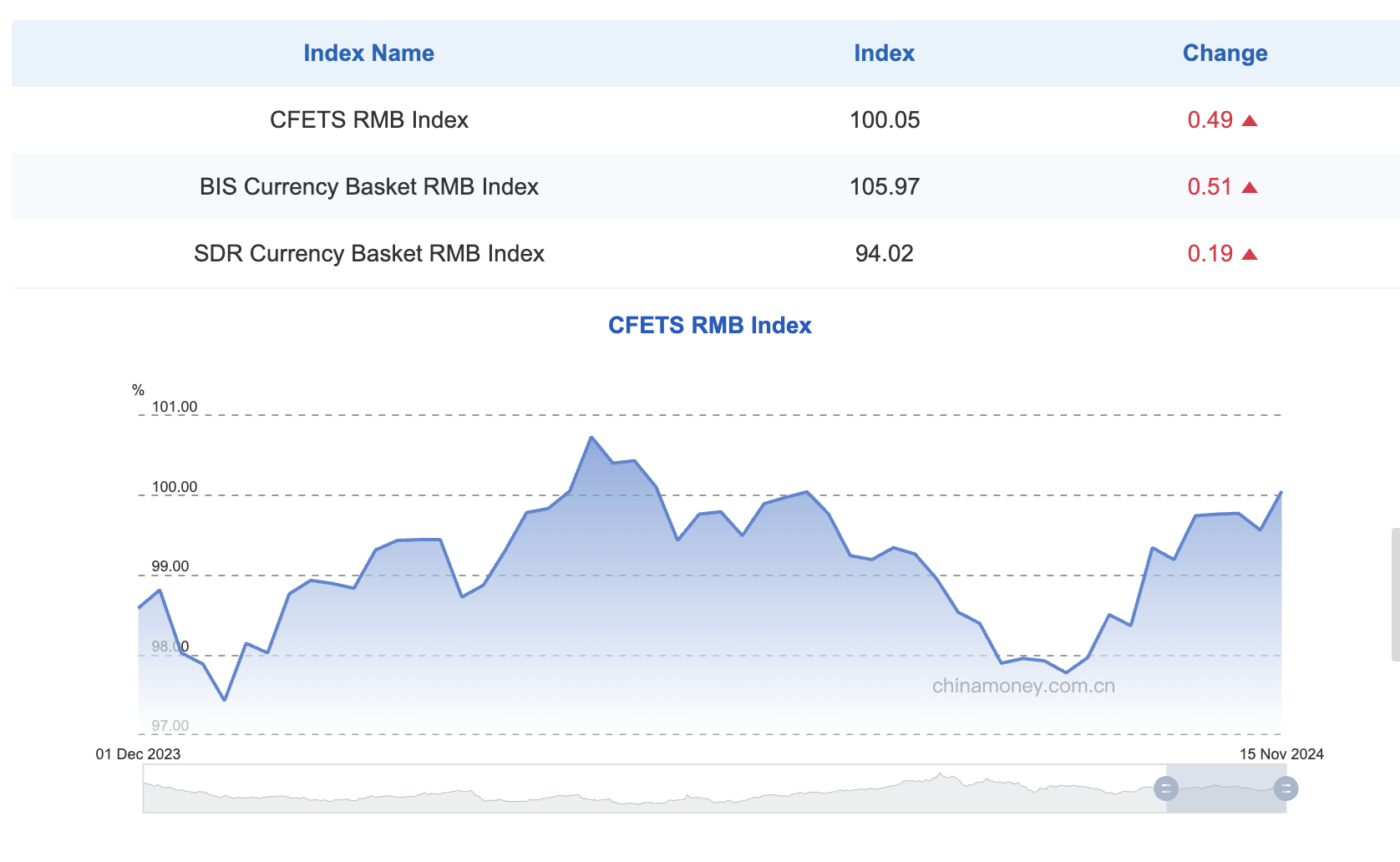The height and width of the screenshot is (862, 1400).
Task: Click the change value 0.51
Action: (x=1210, y=187)
